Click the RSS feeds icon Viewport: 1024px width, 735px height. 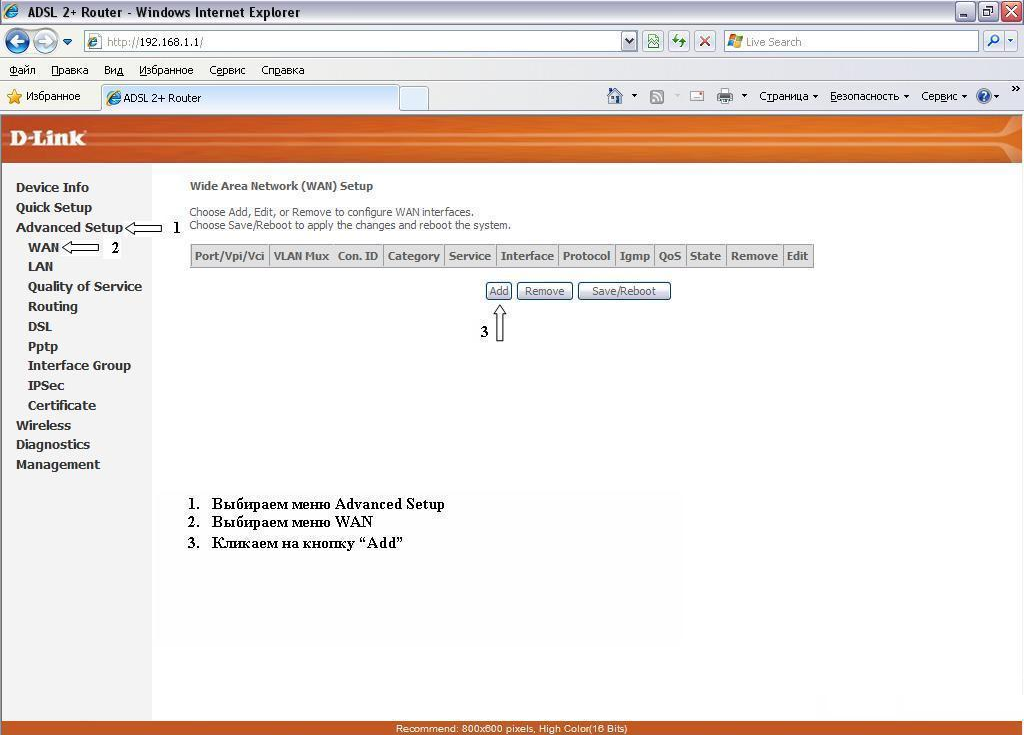pyautogui.click(x=657, y=97)
